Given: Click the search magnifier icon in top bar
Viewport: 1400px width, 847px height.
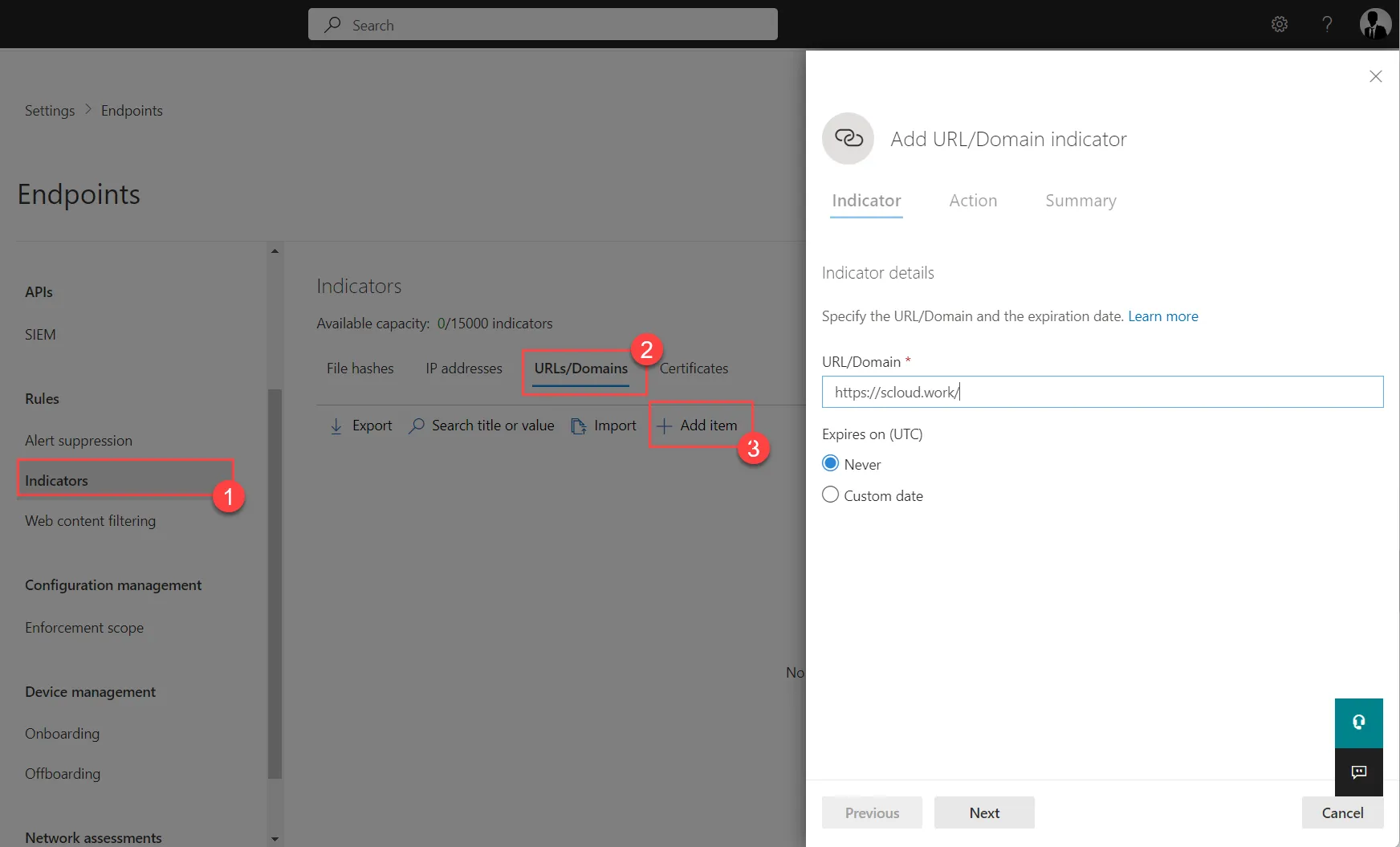Looking at the screenshot, I should (332, 25).
